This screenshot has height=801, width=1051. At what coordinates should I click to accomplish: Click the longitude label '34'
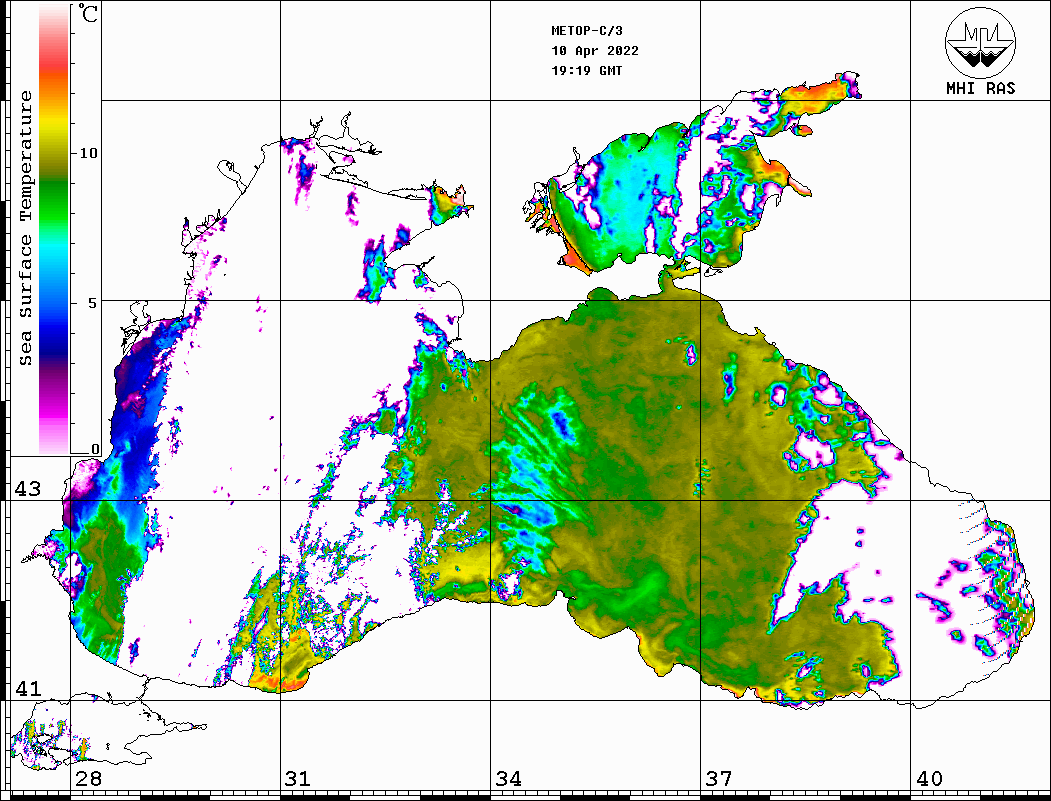coord(508,779)
